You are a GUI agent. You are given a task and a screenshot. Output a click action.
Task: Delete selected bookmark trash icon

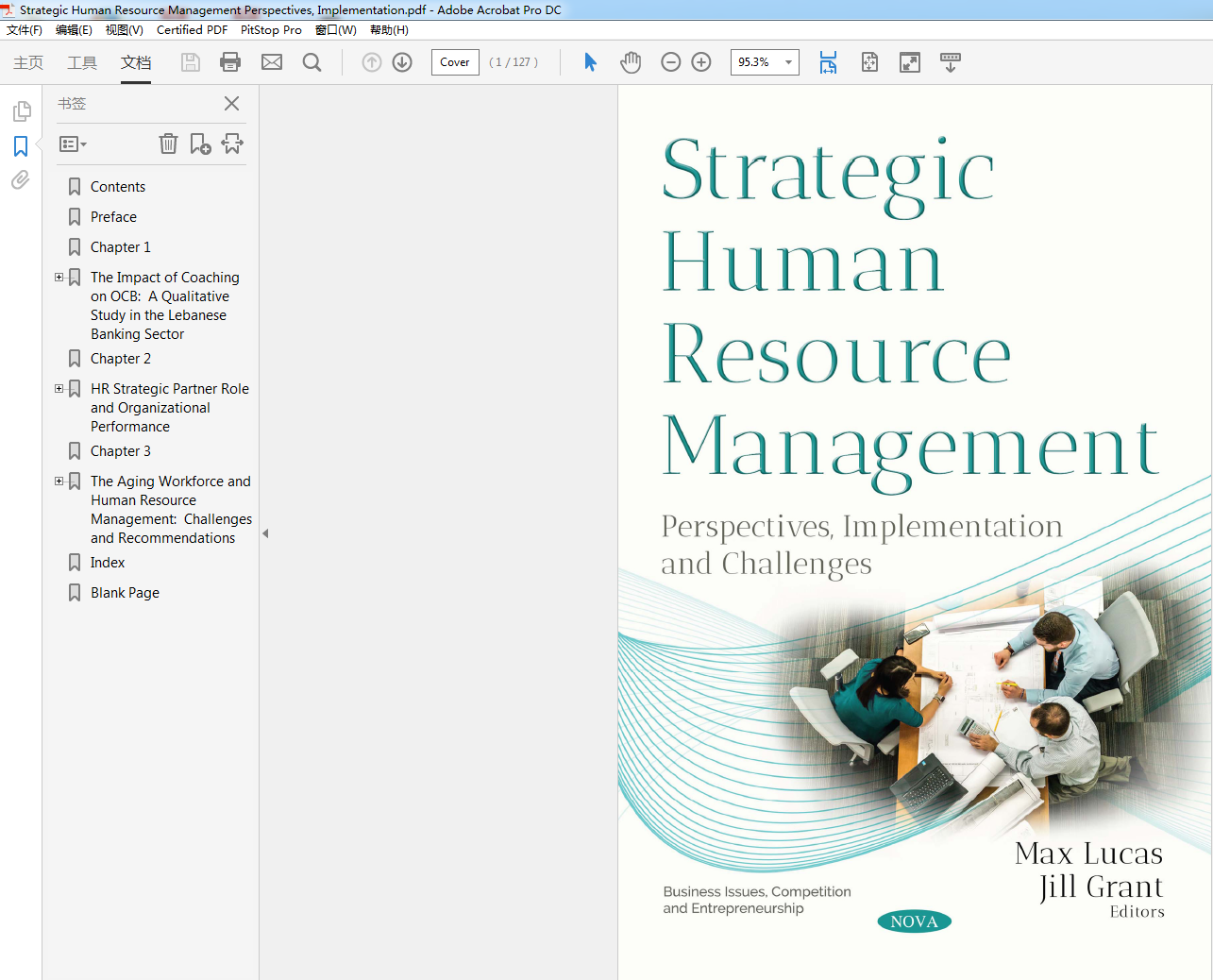point(168,144)
